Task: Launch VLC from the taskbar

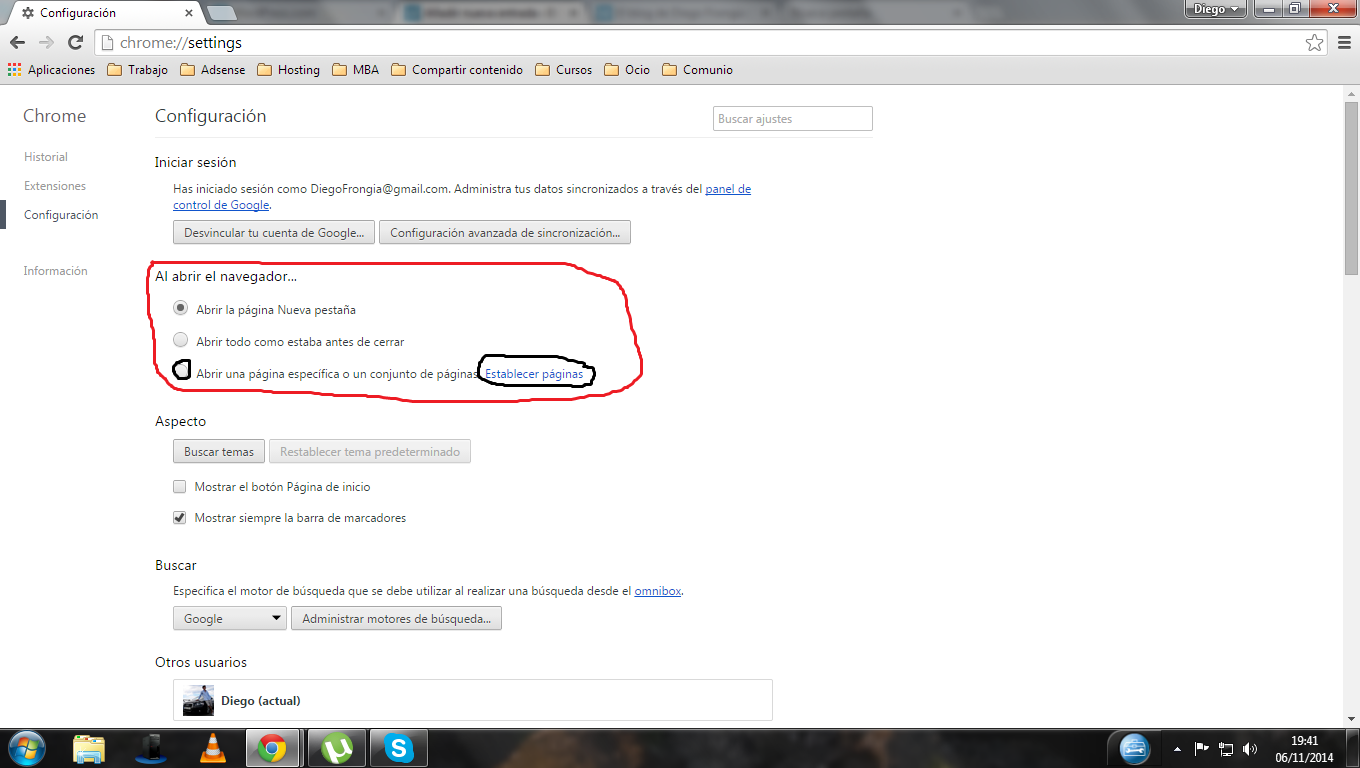Action: tap(213, 748)
